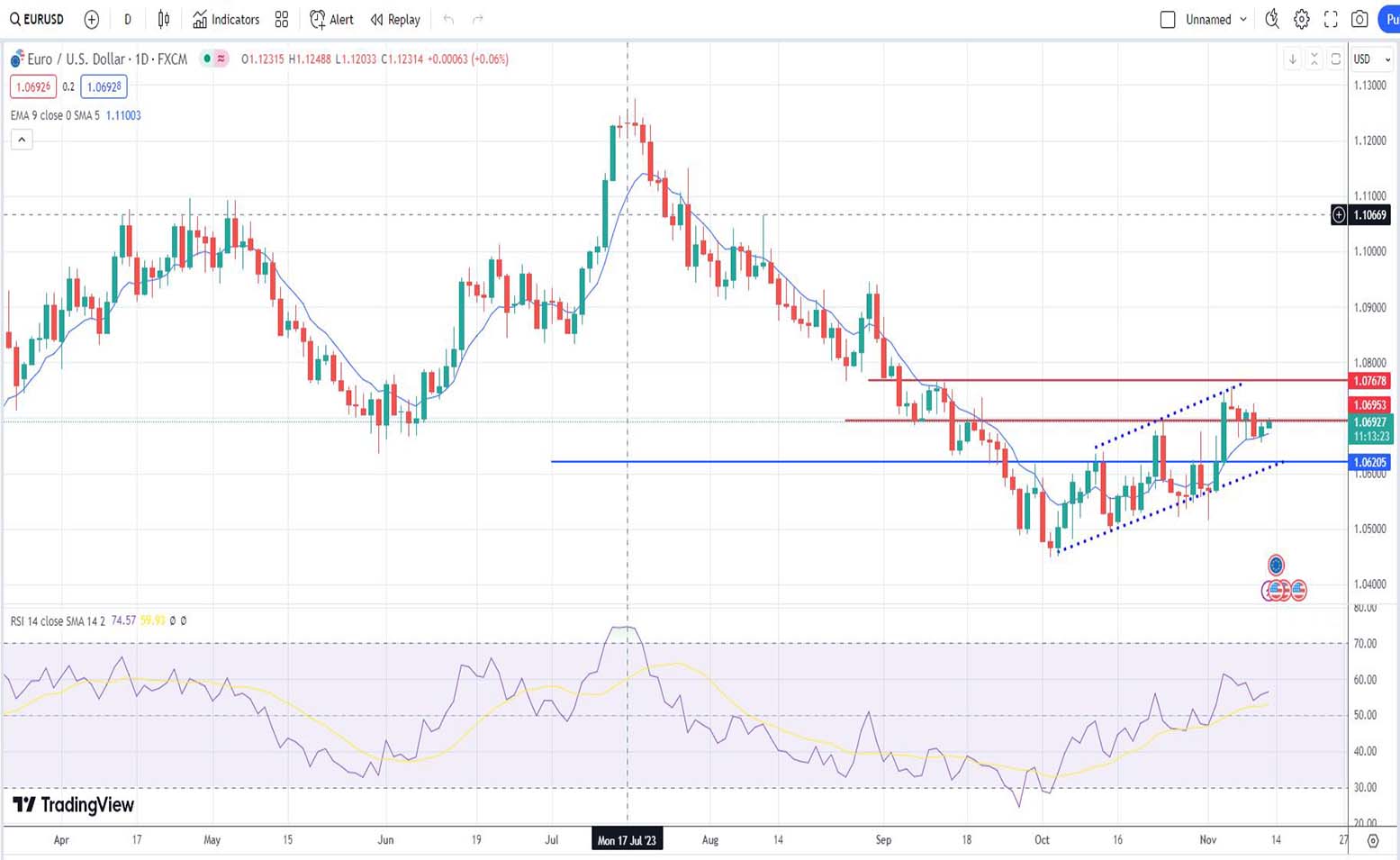Image resolution: width=1400 pixels, height=860 pixels.
Task: Open the USD currency dropdown
Action: 1372,59
